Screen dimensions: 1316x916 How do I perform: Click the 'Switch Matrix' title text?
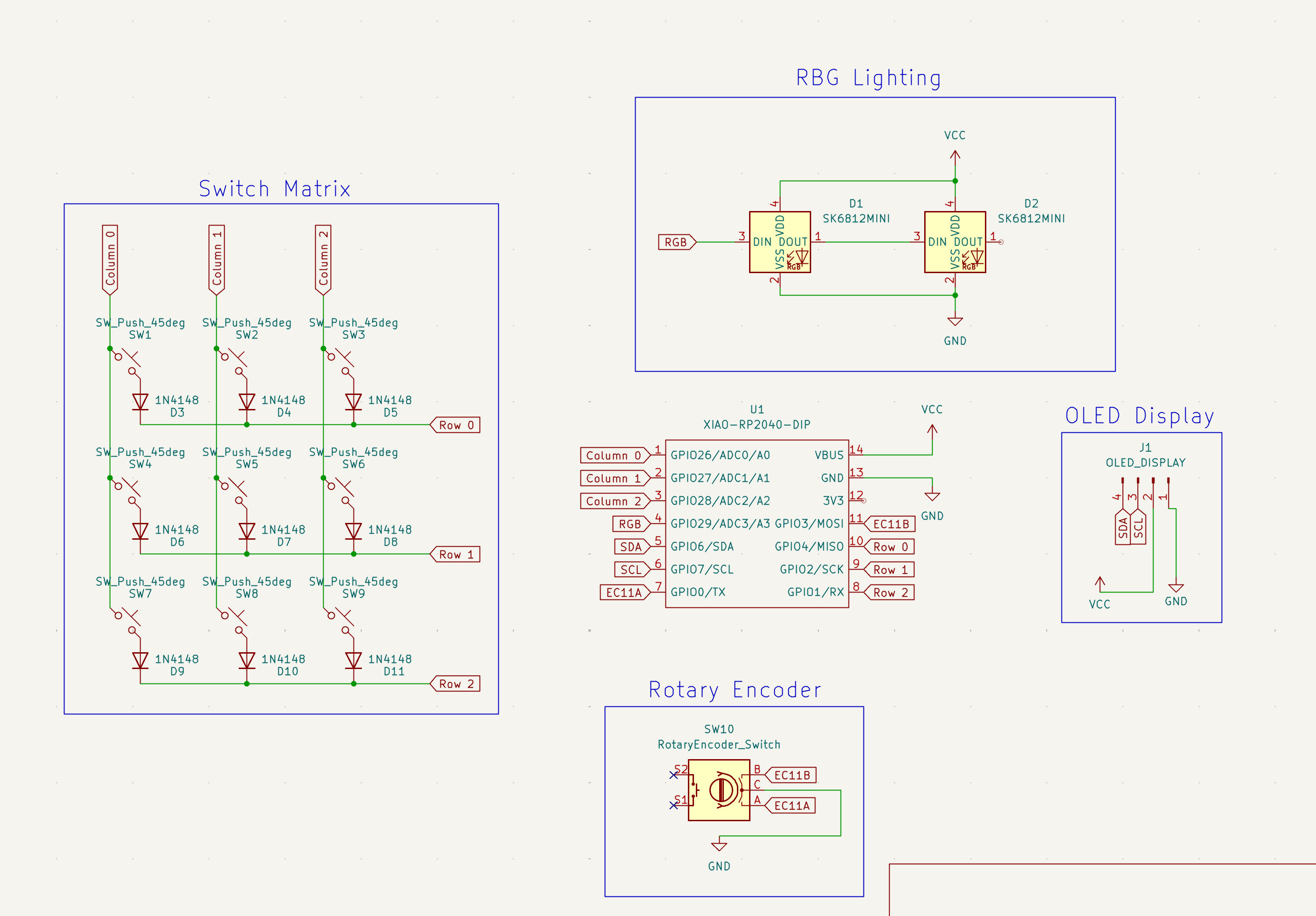pos(275,189)
